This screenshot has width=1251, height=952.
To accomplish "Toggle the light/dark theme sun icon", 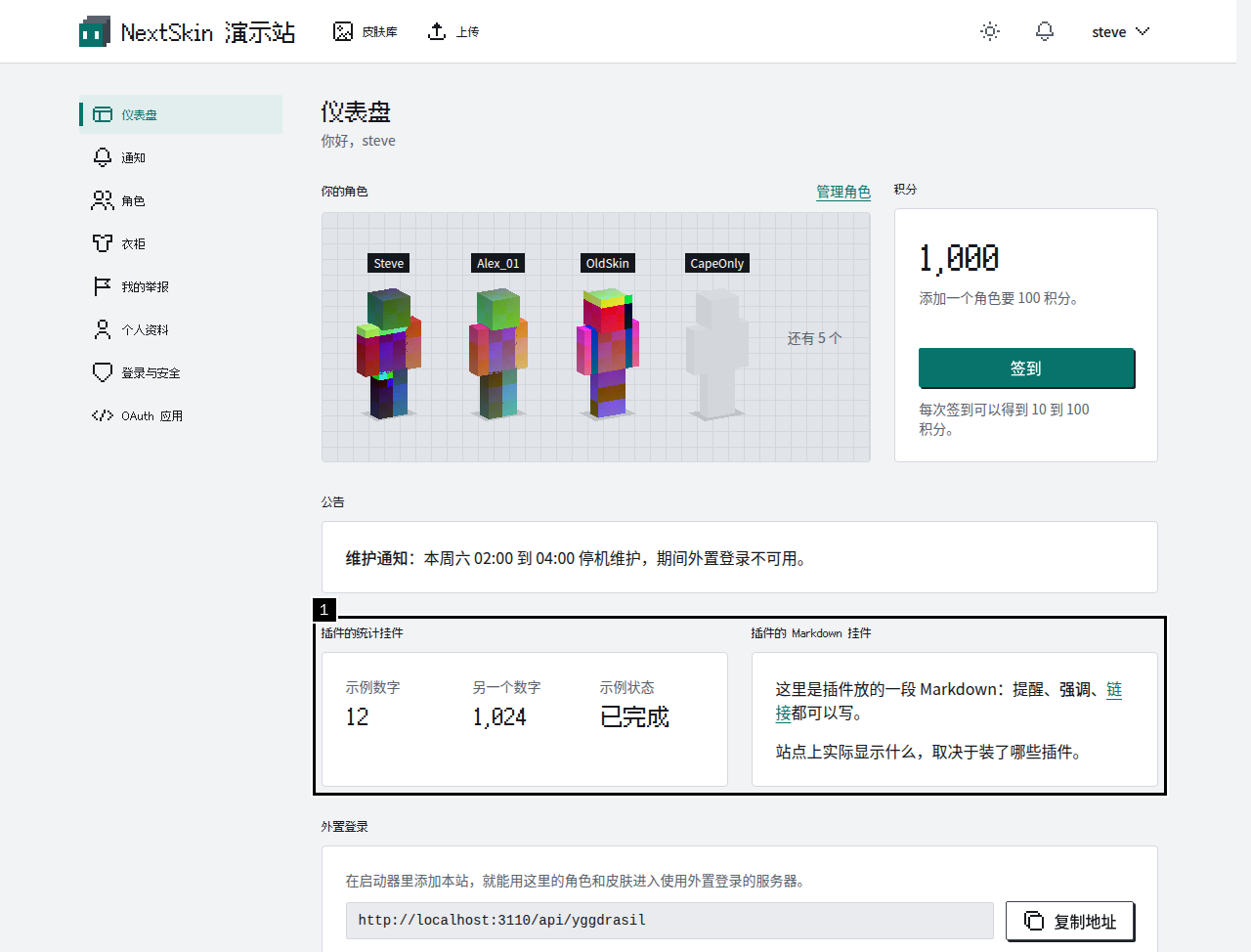I will (990, 31).
